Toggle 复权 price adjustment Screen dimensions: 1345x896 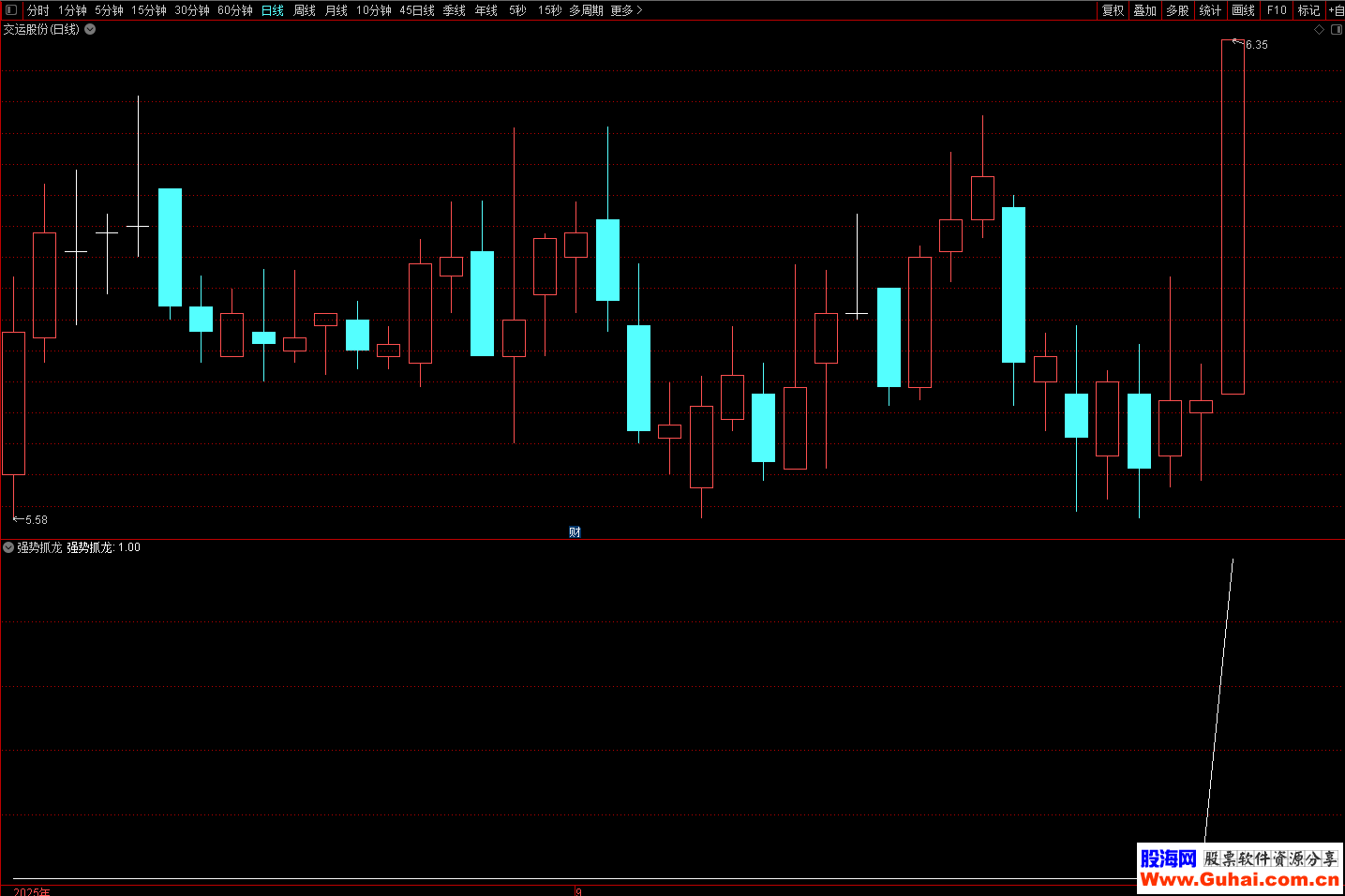(x=1113, y=10)
